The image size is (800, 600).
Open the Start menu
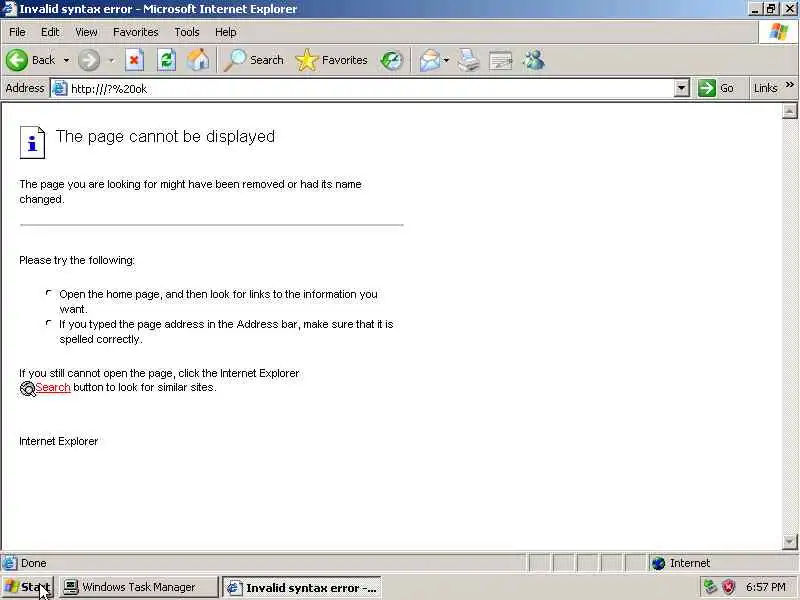[27, 587]
